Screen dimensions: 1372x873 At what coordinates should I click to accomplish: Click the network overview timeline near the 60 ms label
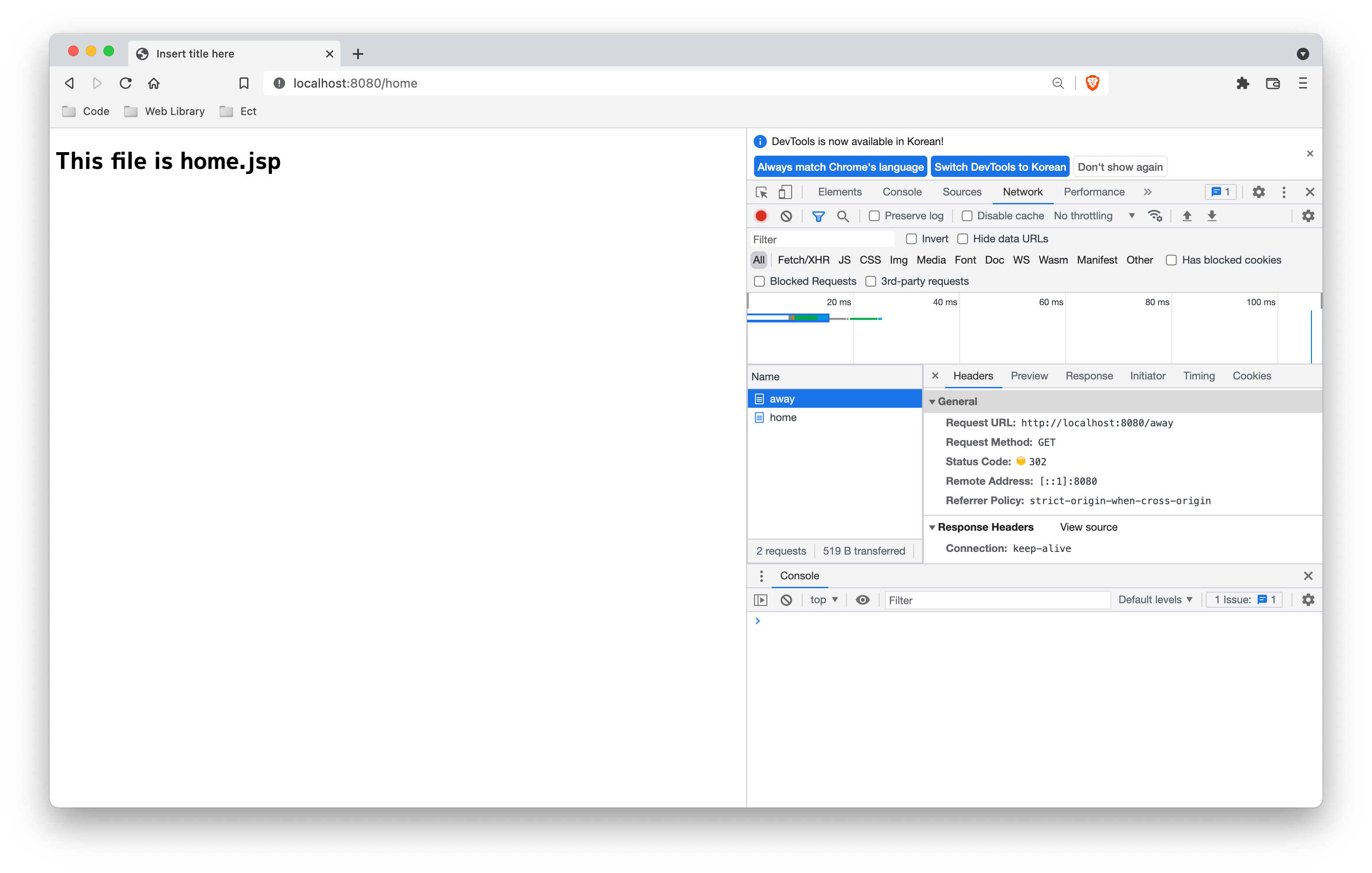point(1051,302)
